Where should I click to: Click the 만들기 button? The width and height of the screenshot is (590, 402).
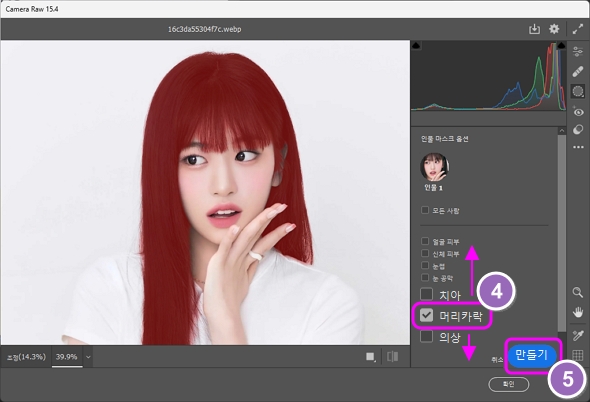click(x=531, y=355)
